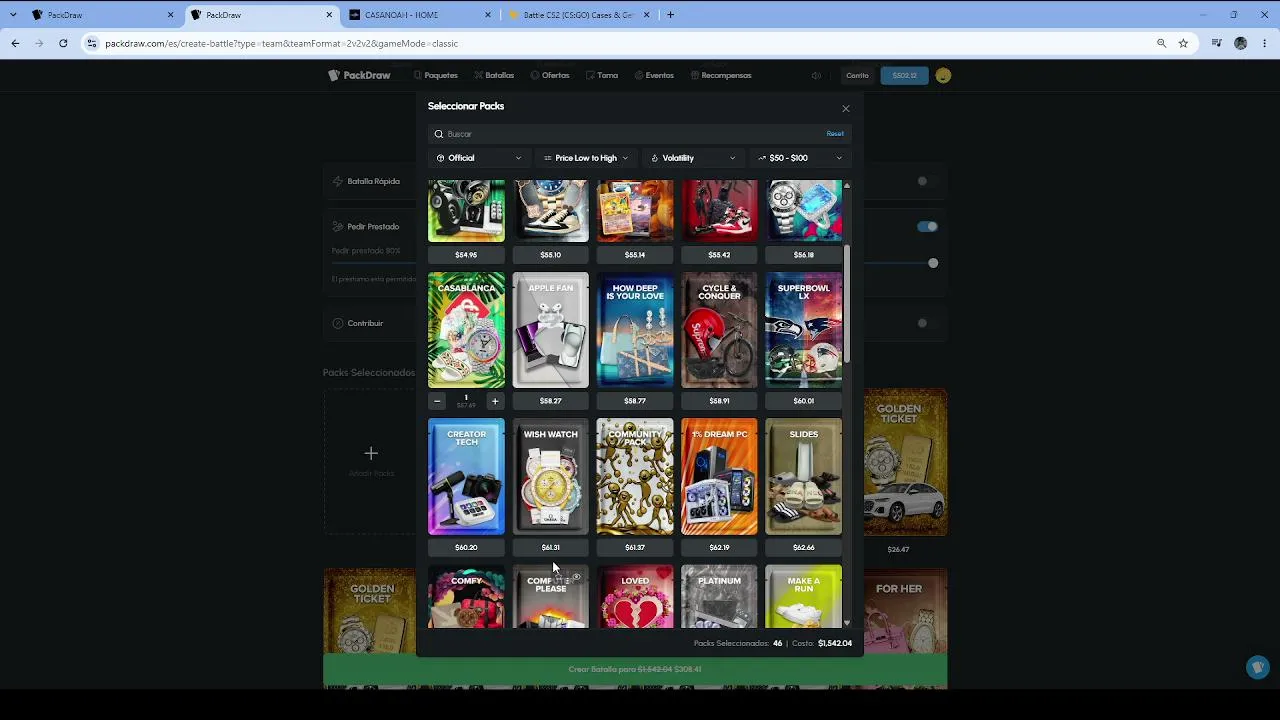
Task: Open the Eventos menu
Action: [x=654, y=75]
